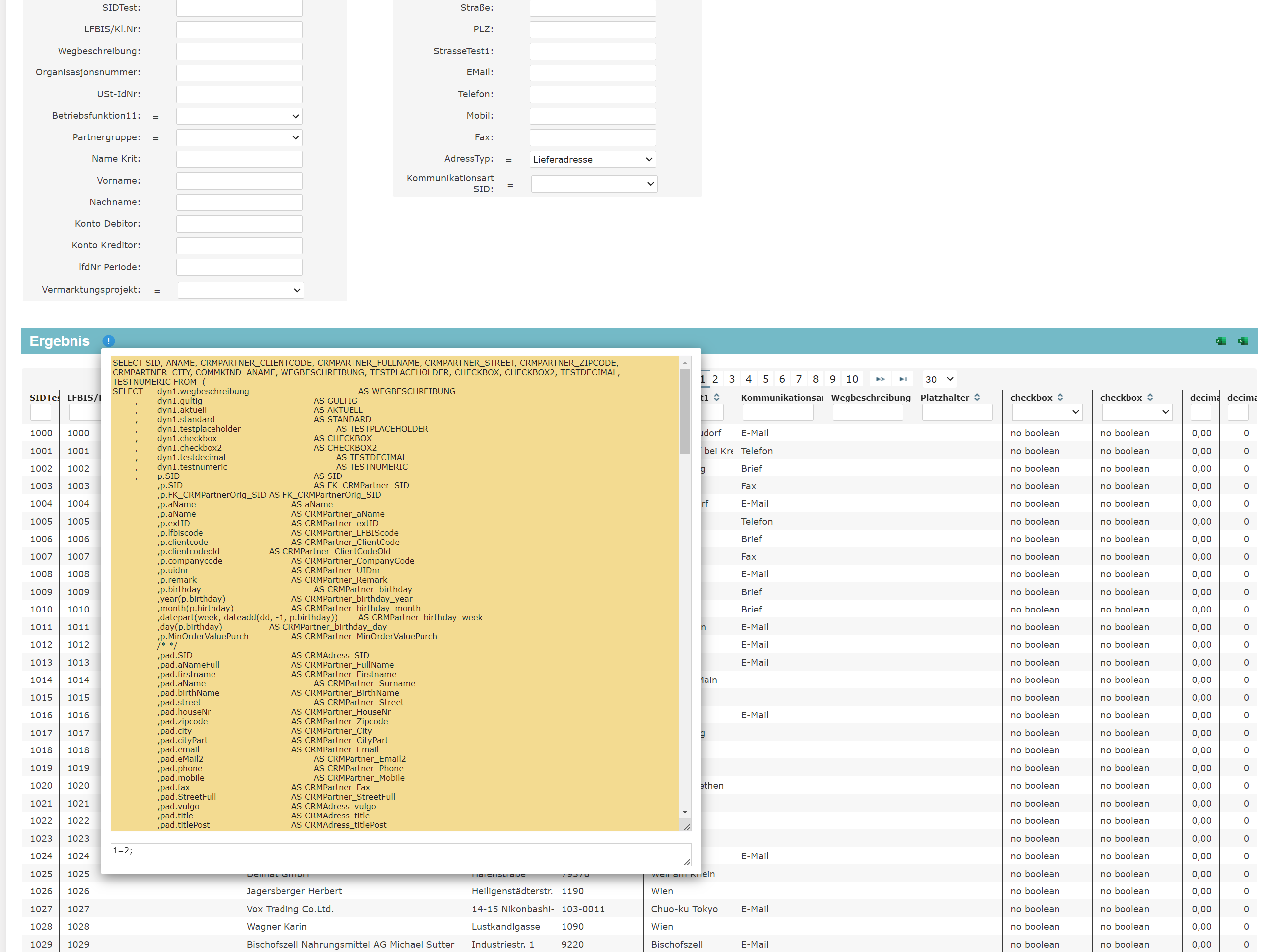
Task: Click the Wegbeschreibung column header
Action: coord(870,397)
